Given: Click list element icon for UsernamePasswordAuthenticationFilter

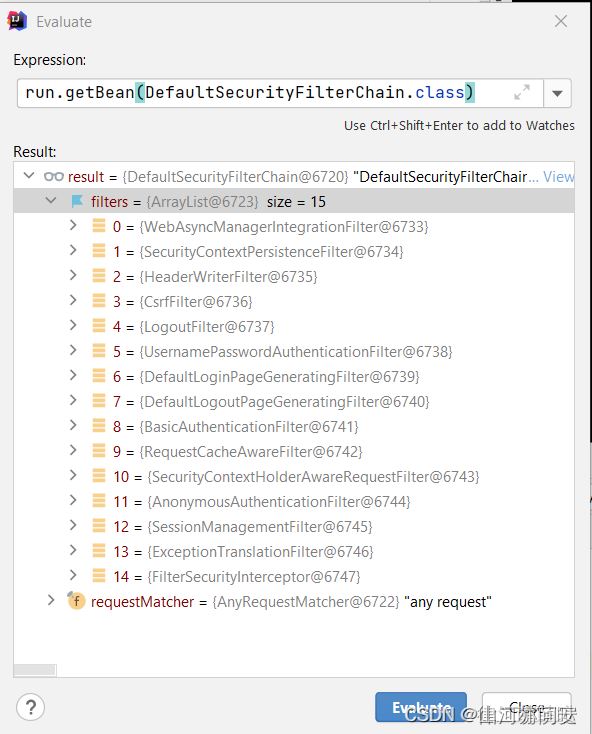Looking at the screenshot, I should (99, 351).
